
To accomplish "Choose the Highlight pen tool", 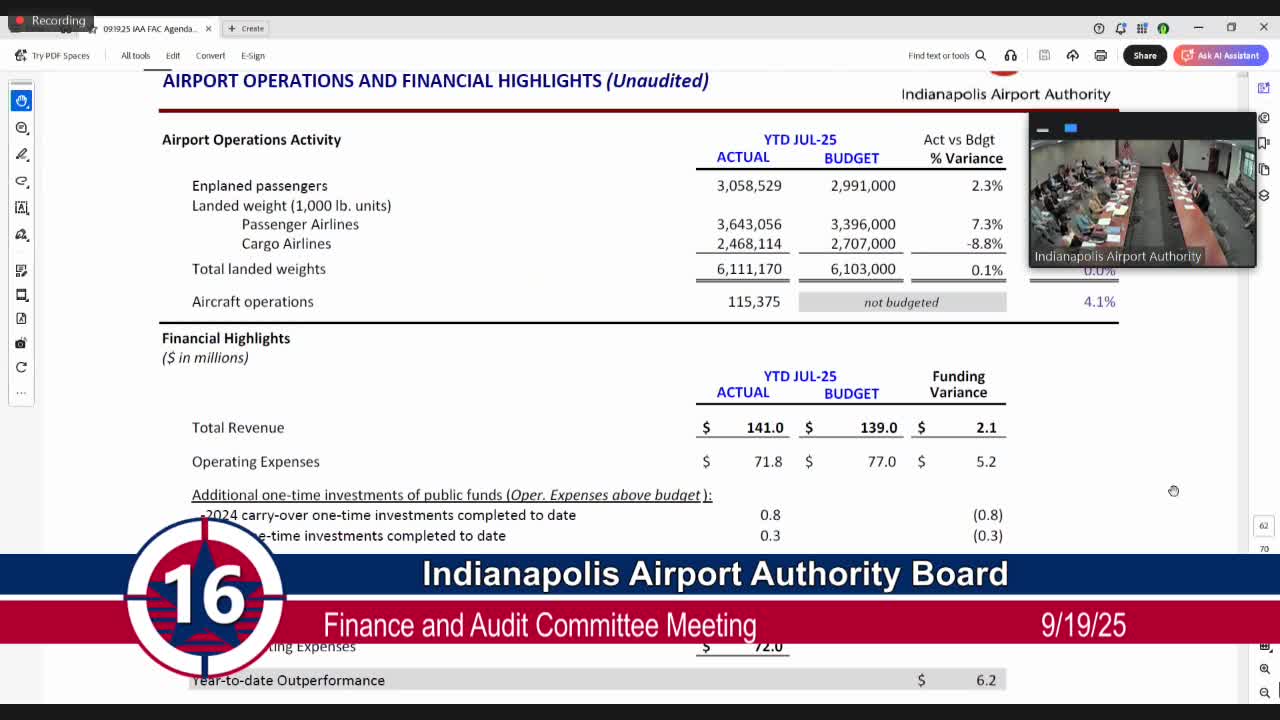I will click(21, 155).
